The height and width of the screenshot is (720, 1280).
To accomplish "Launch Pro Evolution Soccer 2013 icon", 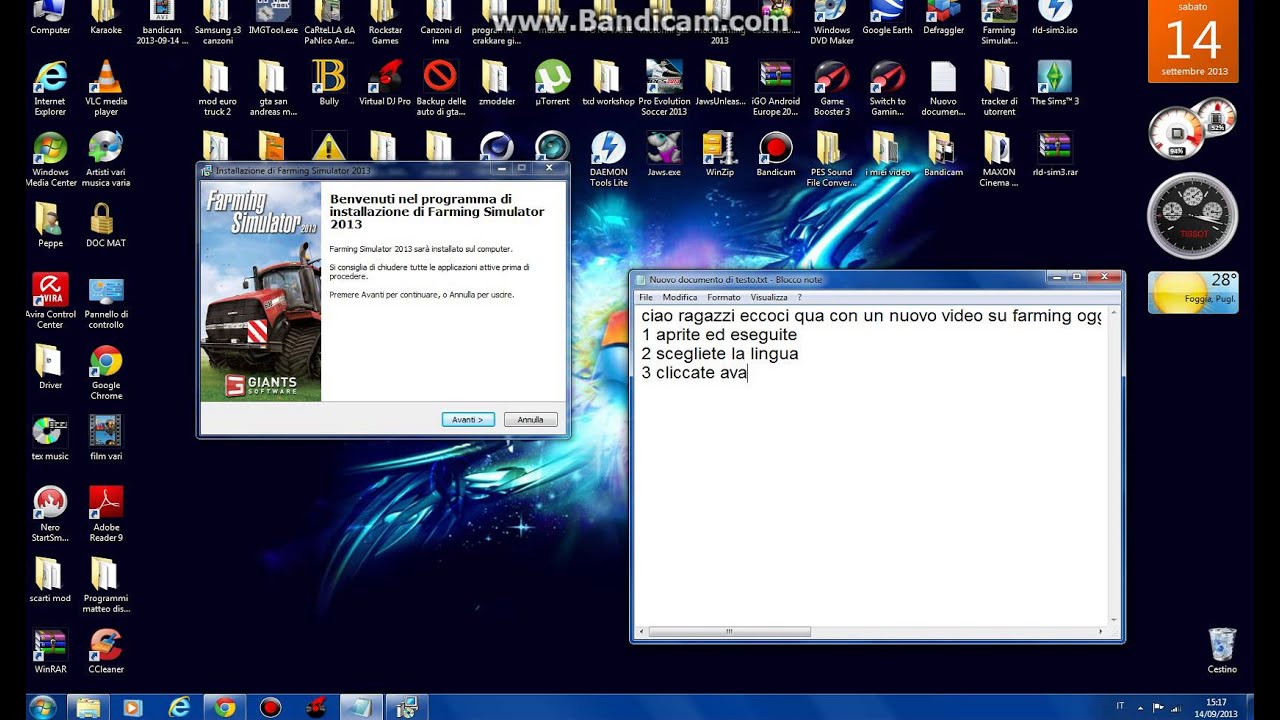I will pos(664,88).
